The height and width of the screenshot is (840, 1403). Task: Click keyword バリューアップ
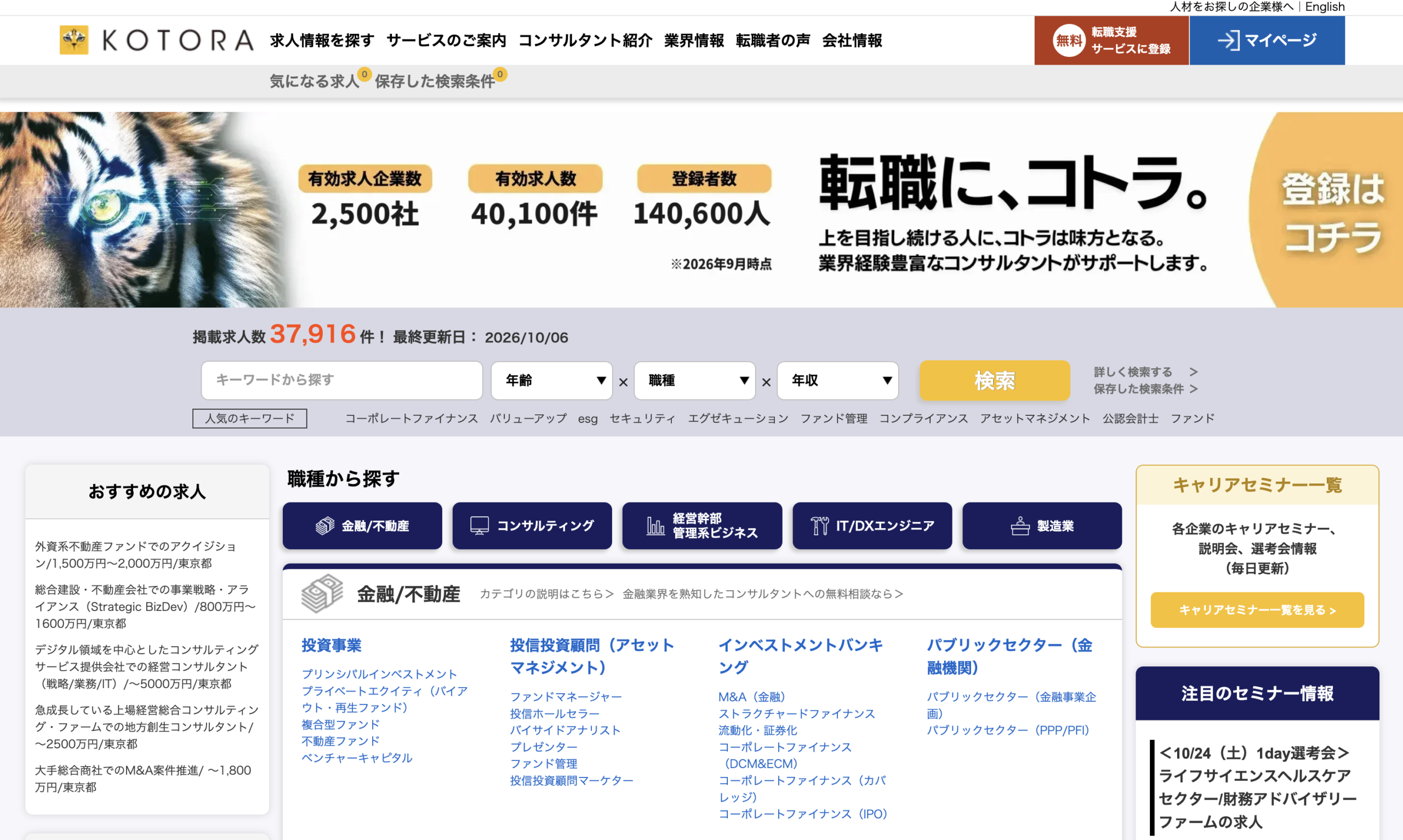528,418
